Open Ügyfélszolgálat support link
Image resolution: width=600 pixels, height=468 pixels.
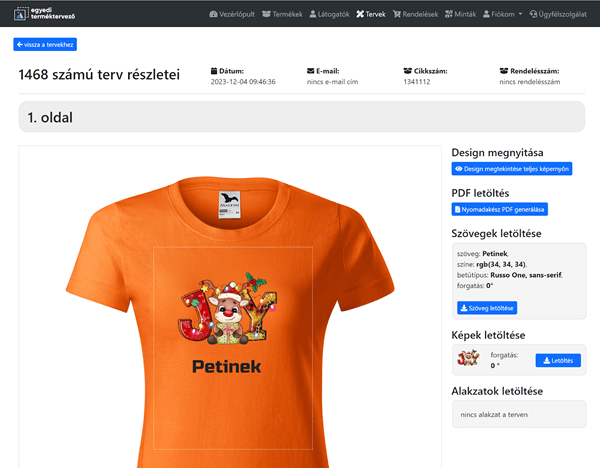[558, 14]
